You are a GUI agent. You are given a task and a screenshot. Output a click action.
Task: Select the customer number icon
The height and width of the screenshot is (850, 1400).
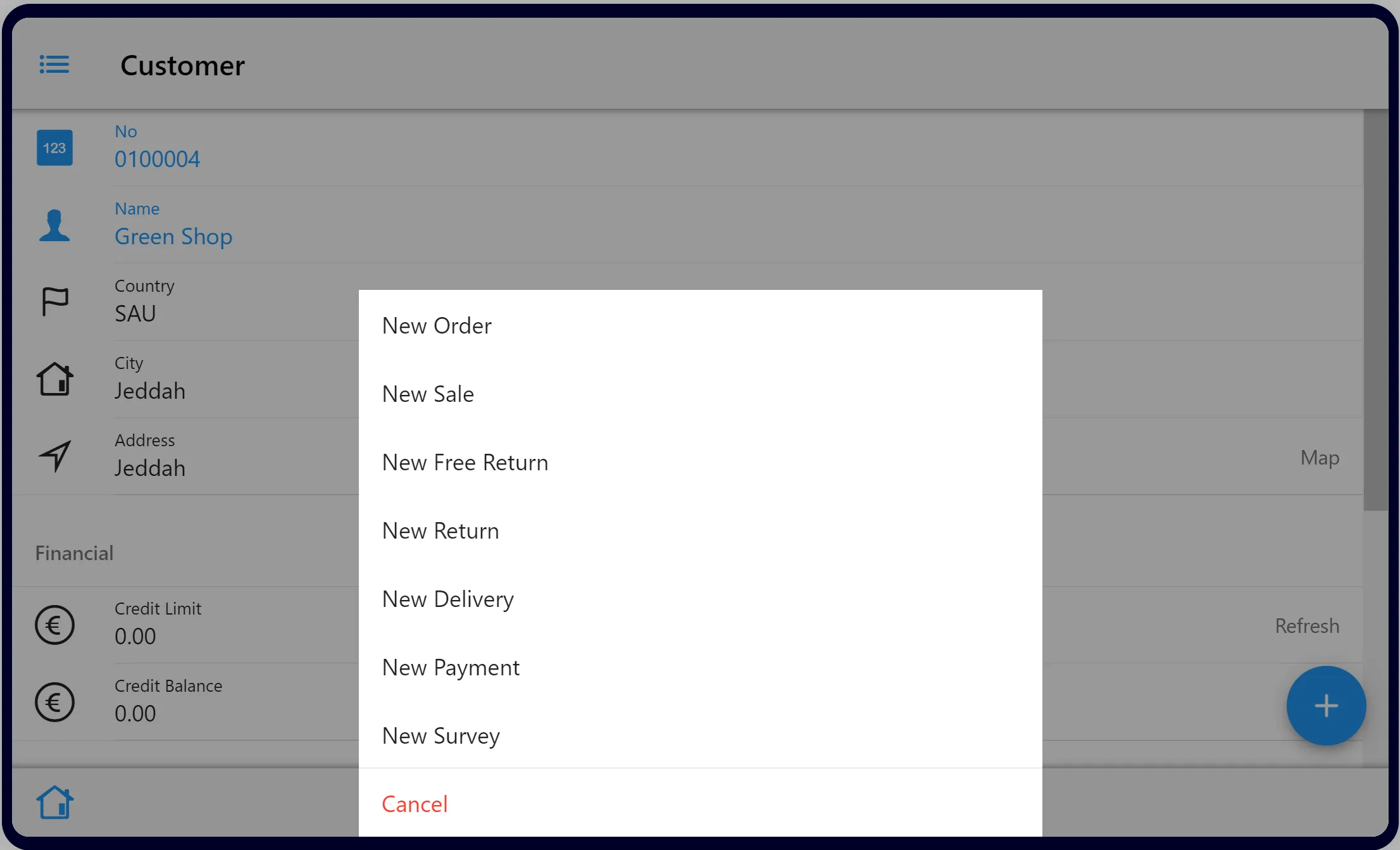(x=55, y=147)
